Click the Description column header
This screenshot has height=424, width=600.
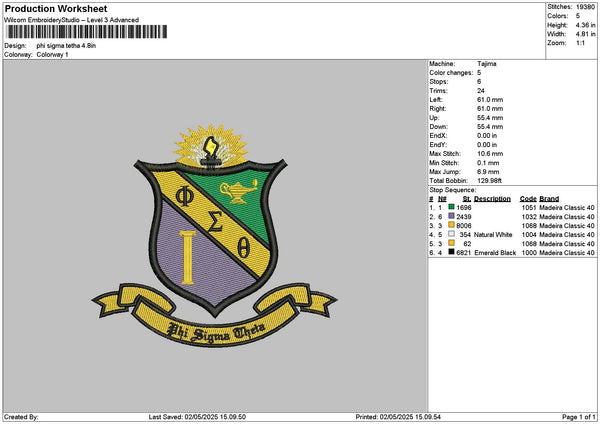click(492, 199)
